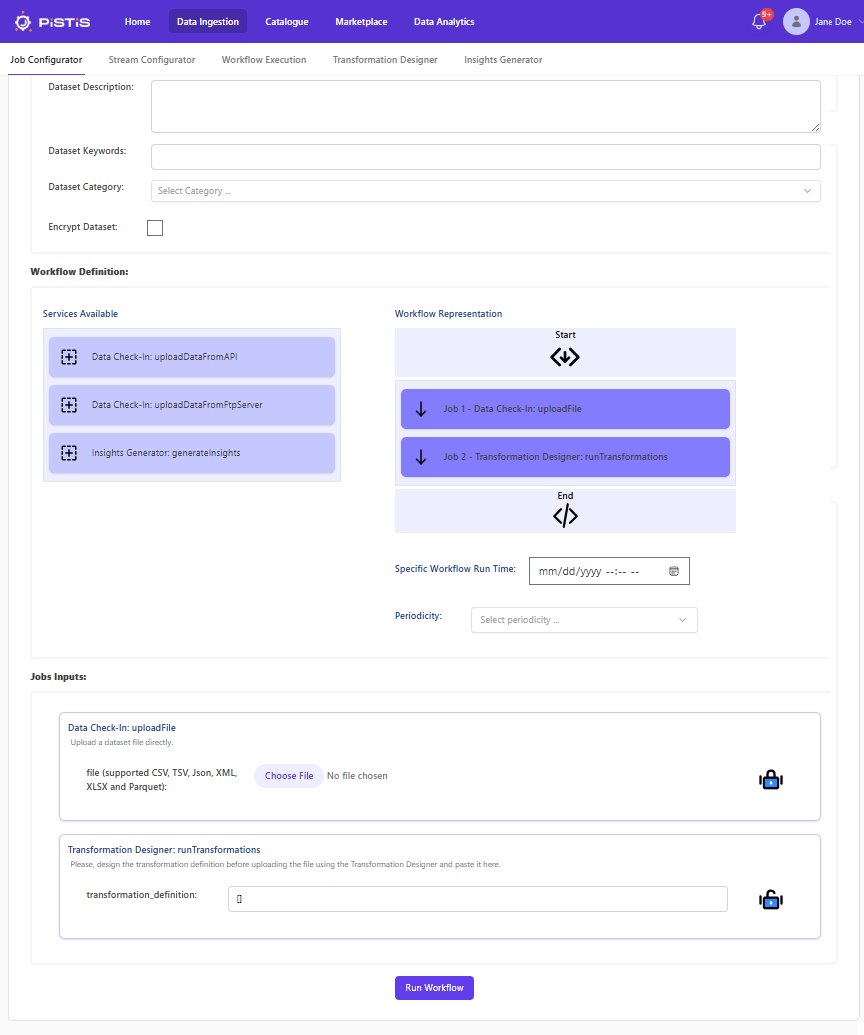864x1035 pixels.
Task: Click the Dataset Description text area
Action: tap(486, 106)
